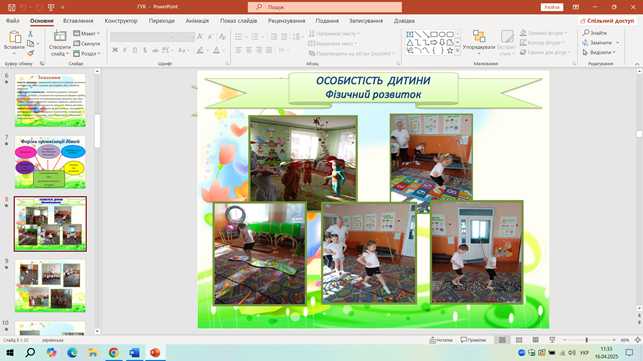This screenshot has width=643, height=361.
Task: Toggle Нотатки (Notes) pane in status bar
Action: point(441,340)
